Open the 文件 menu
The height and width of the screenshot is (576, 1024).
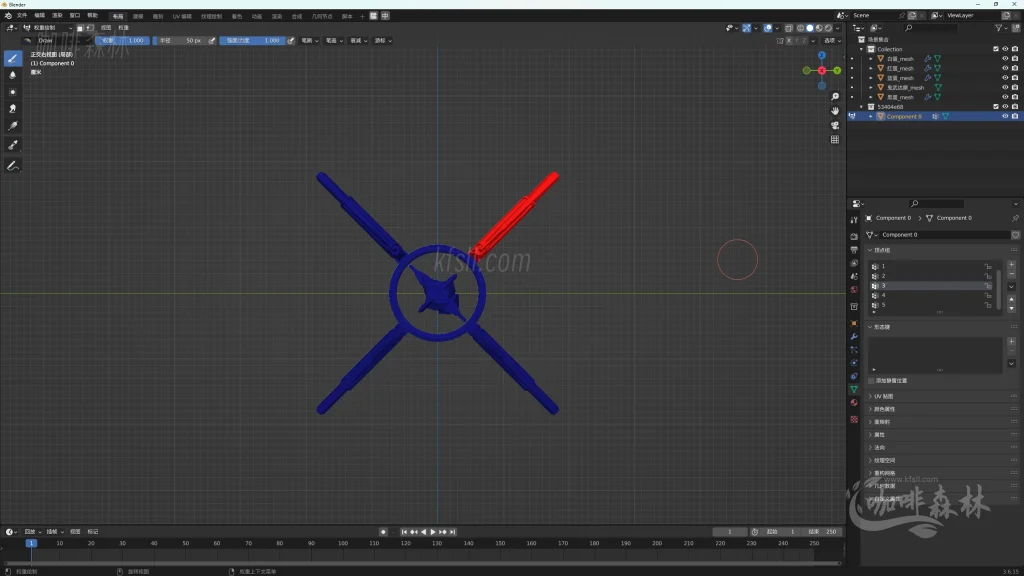[22, 16]
